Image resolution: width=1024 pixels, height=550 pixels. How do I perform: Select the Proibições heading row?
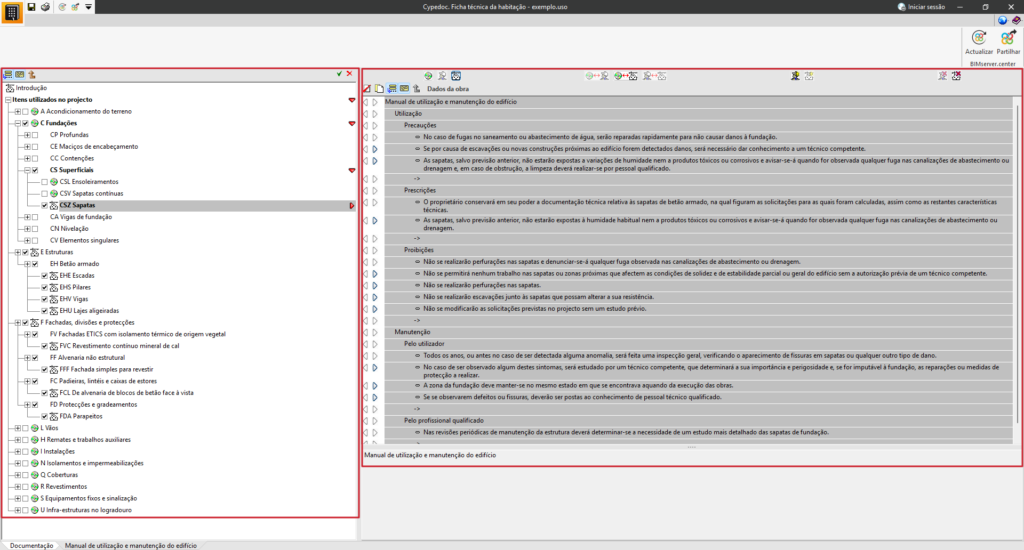coord(698,250)
